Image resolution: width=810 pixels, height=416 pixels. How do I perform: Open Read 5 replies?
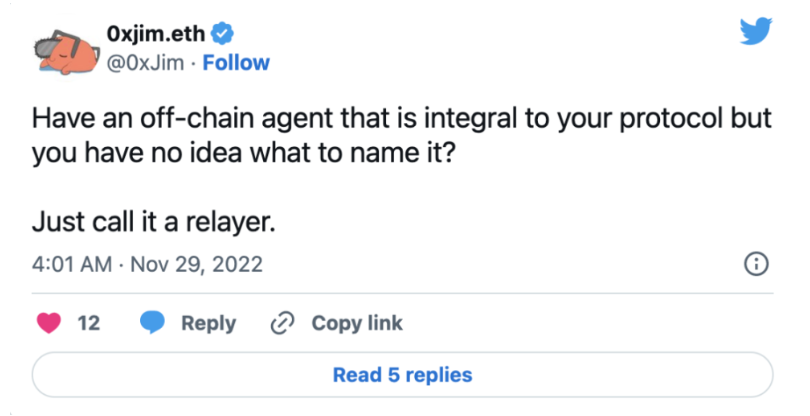click(402, 375)
